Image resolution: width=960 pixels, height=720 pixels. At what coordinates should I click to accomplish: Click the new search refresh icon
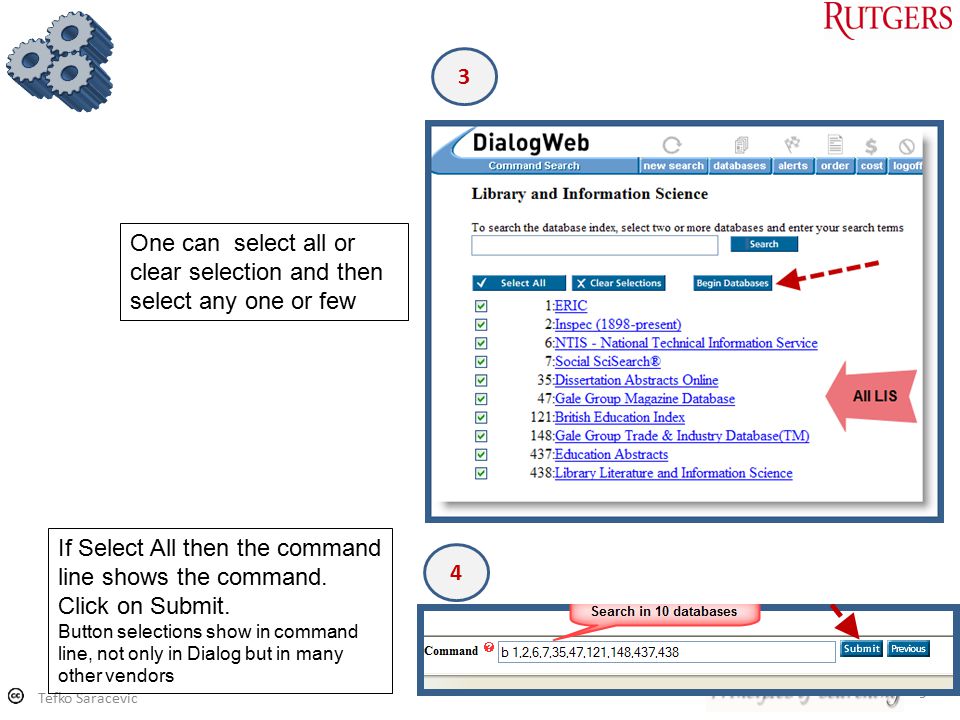click(672, 145)
